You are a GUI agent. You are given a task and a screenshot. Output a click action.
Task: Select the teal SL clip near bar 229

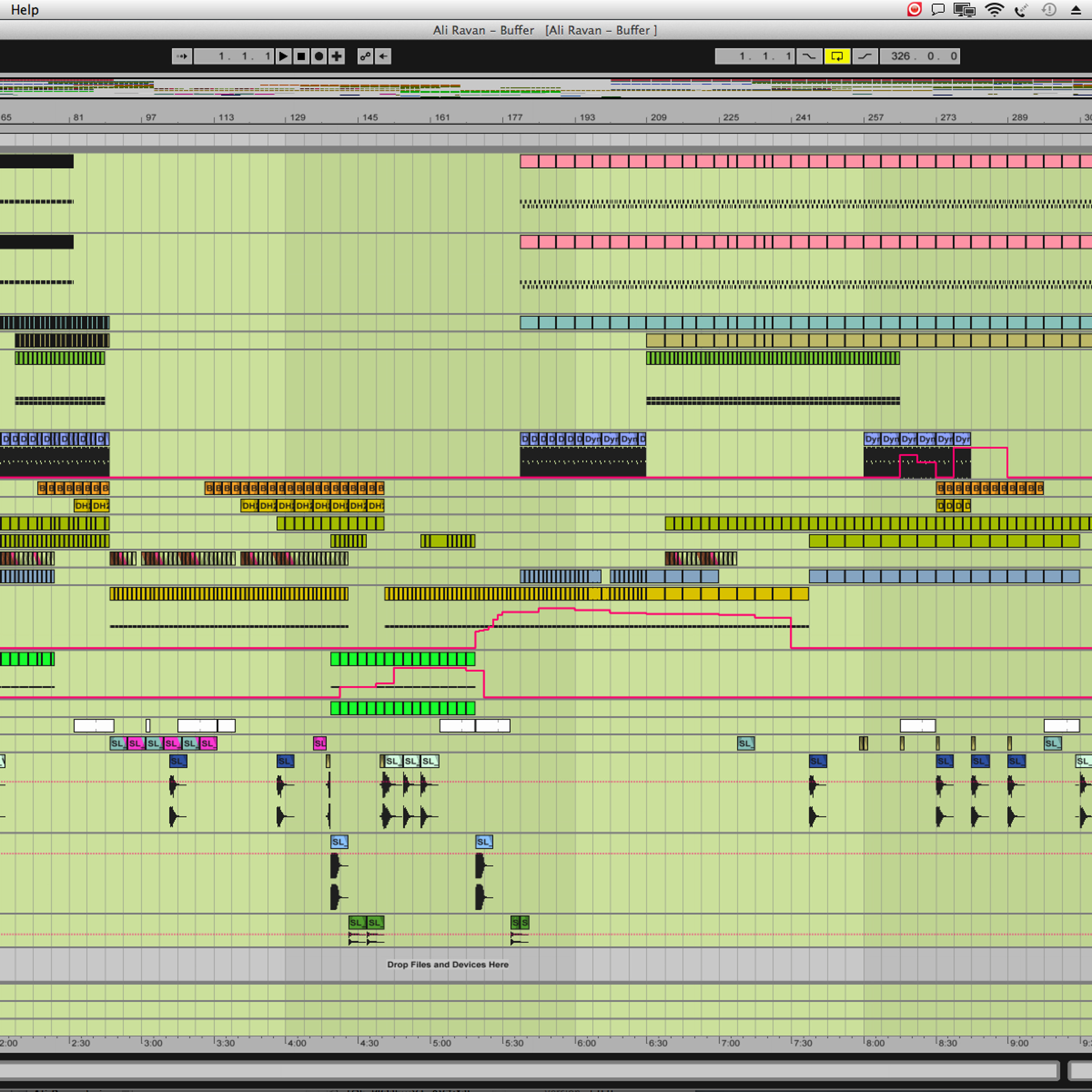(746, 743)
